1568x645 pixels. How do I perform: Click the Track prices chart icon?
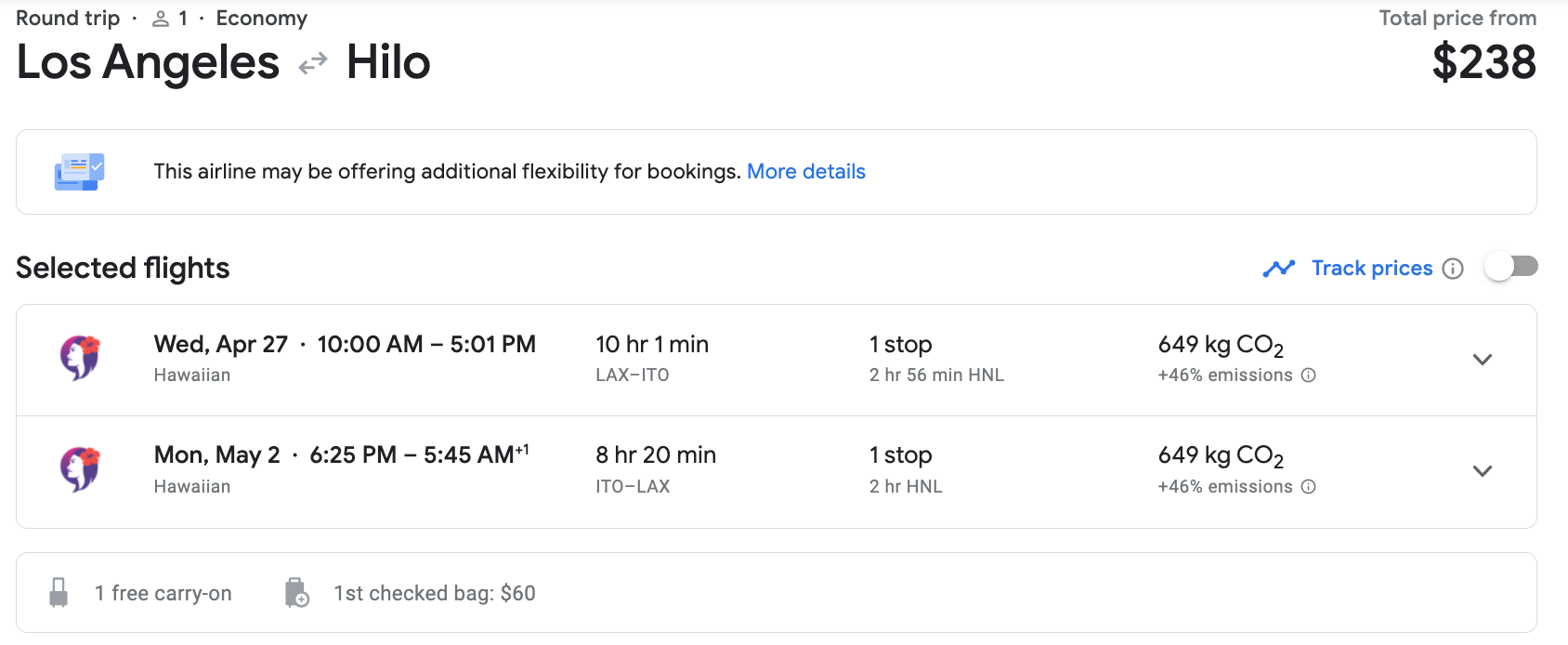pyautogui.click(x=1279, y=269)
